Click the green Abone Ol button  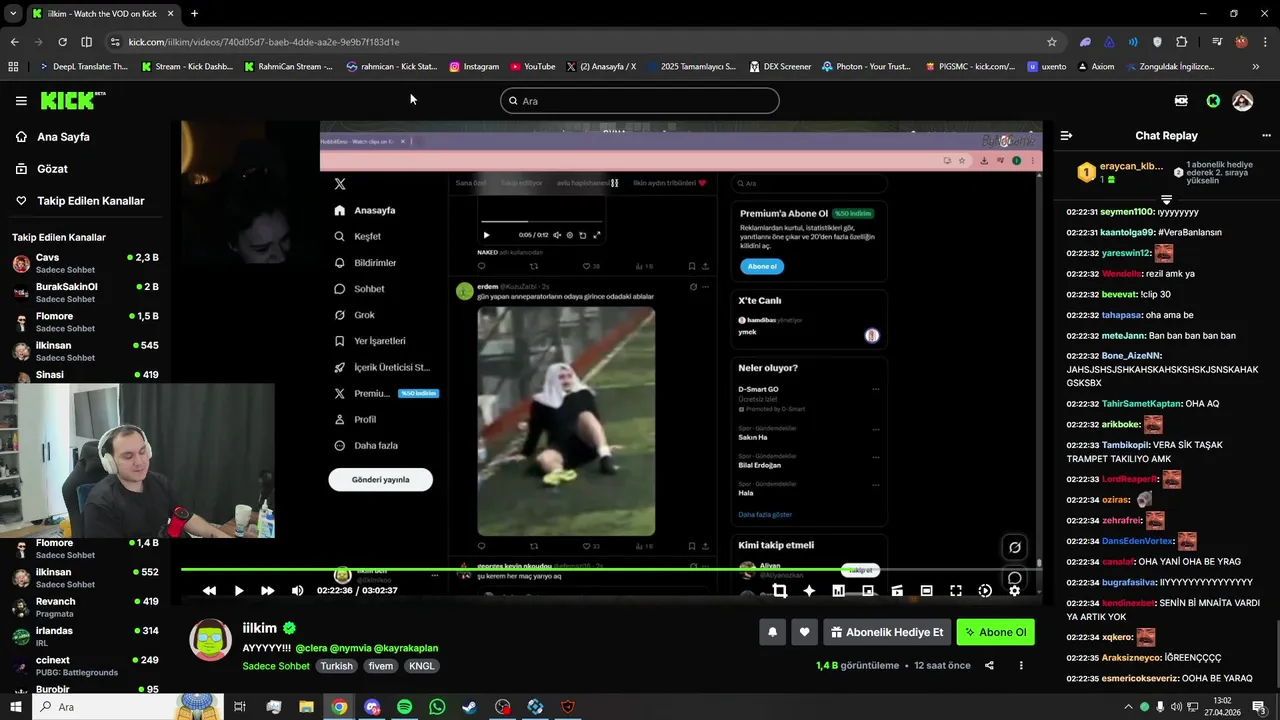click(995, 632)
